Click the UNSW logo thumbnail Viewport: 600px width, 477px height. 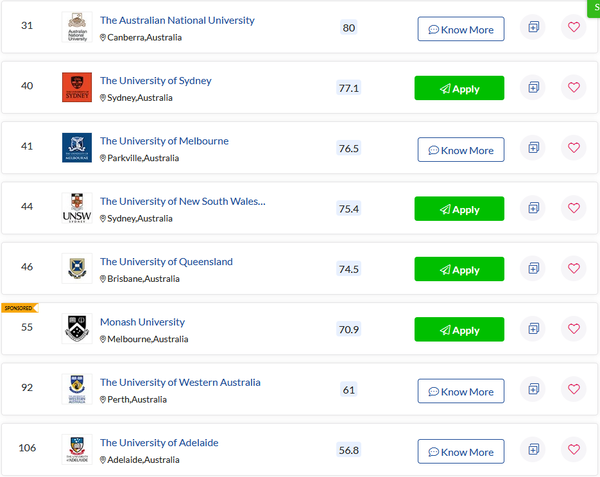pos(77,208)
